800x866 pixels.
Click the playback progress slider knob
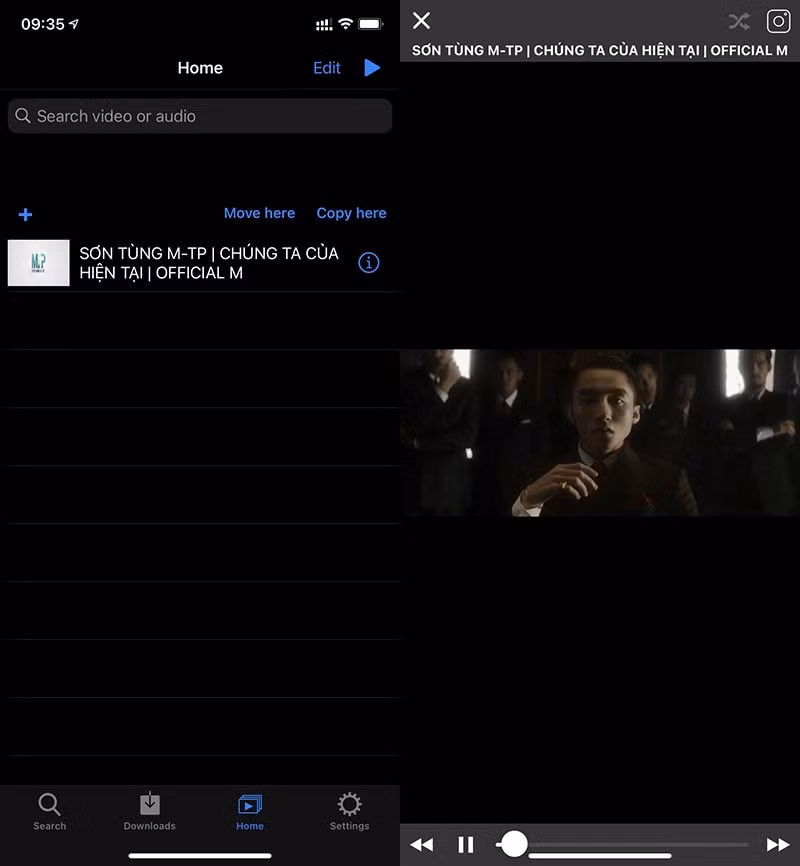coord(514,844)
